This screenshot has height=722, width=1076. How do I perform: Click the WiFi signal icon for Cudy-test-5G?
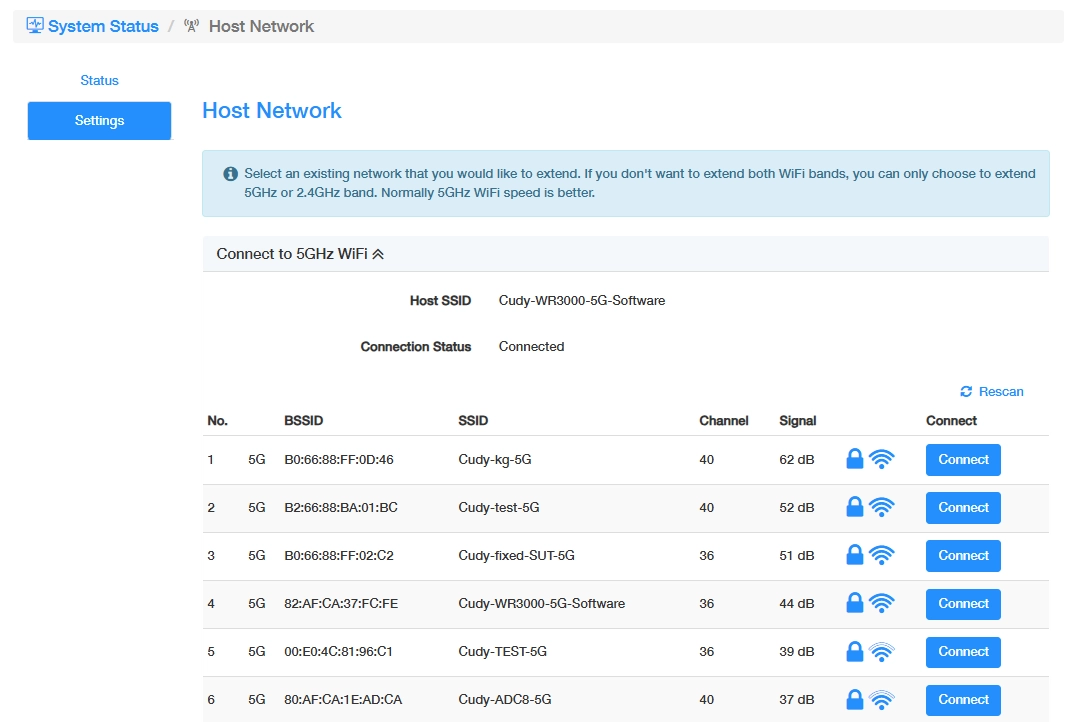(882, 506)
